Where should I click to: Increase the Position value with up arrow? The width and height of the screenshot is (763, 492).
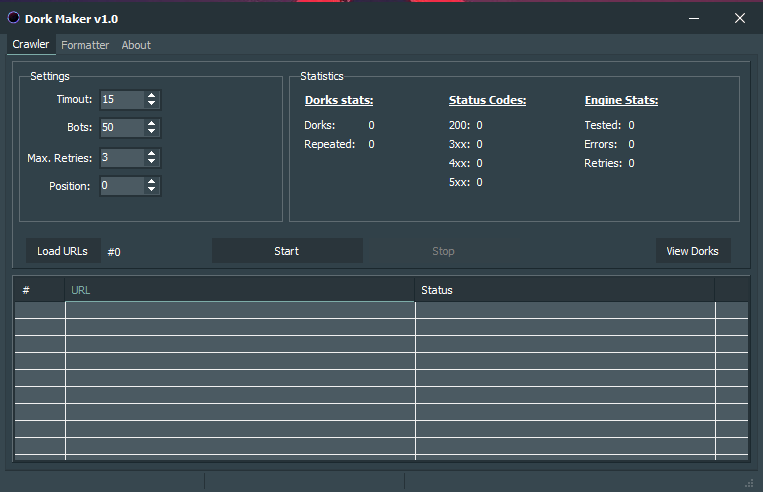[151, 182]
